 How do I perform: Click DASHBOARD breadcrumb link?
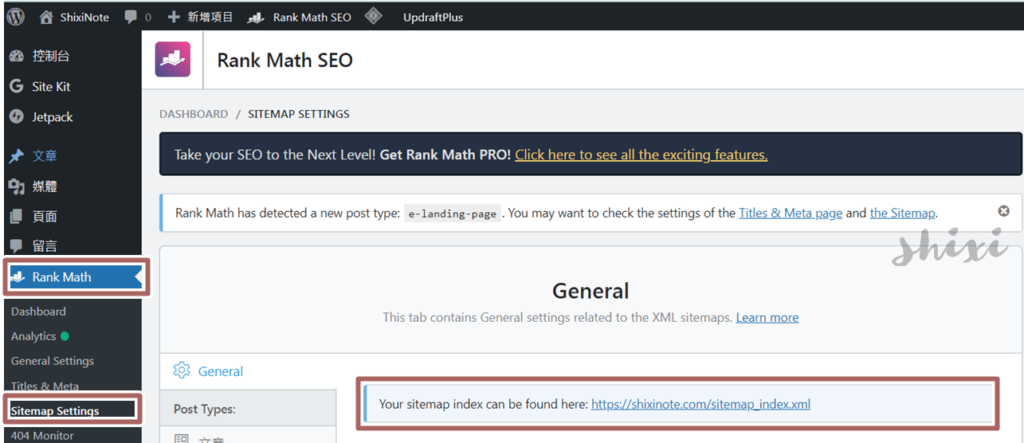(193, 114)
